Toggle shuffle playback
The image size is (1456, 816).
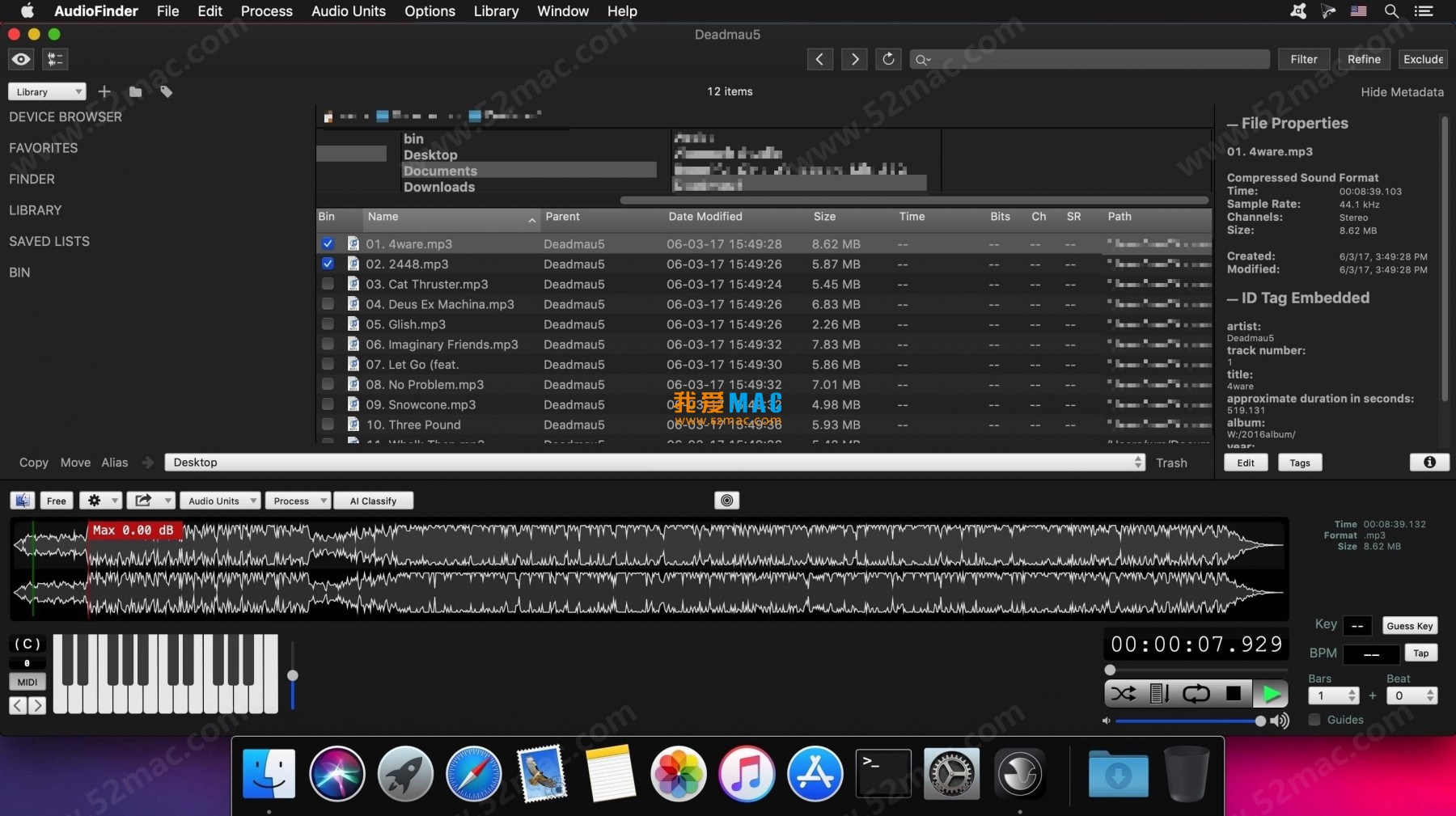click(1123, 694)
